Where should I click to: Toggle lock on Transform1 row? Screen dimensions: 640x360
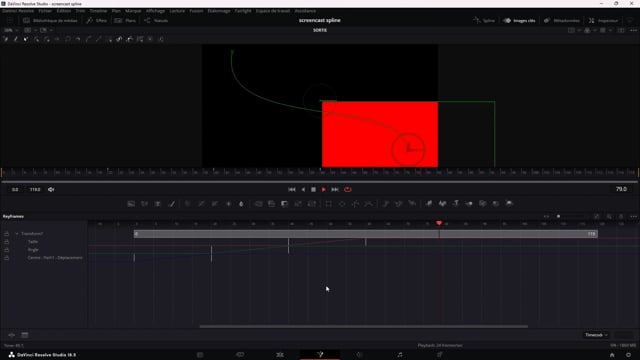point(7,234)
